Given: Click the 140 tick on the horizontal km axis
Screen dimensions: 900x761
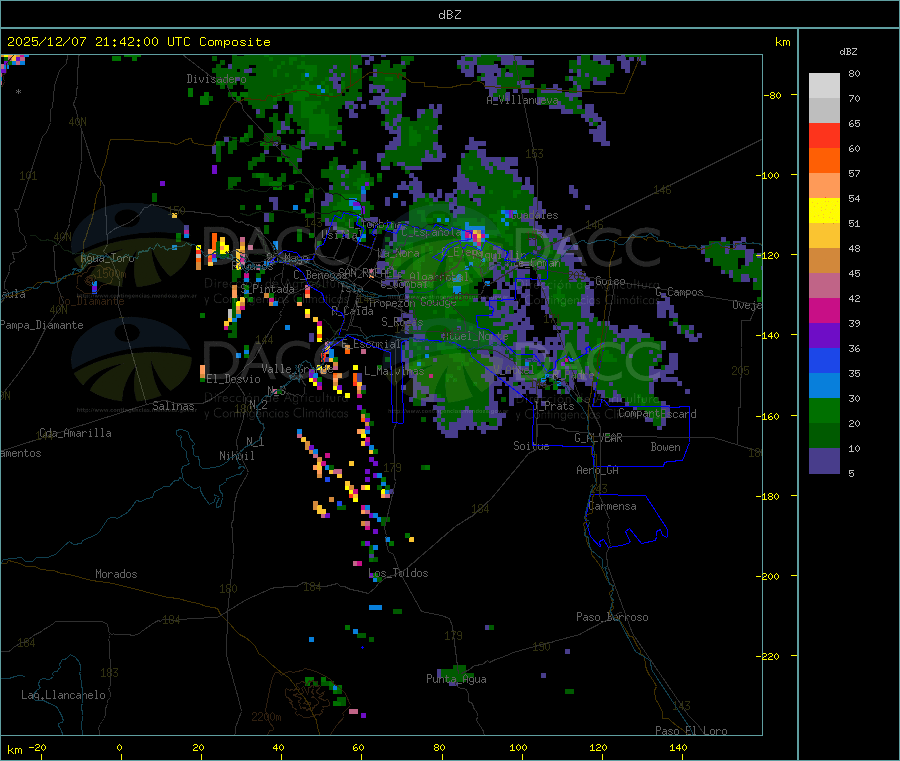Looking at the screenshot, I should 678,748.
